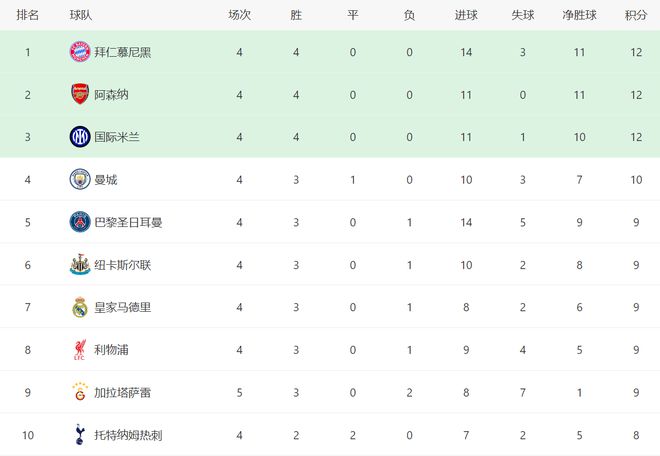Open the 拜仁慕尼黑 team link
The image size is (660, 456).
point(123,51)
